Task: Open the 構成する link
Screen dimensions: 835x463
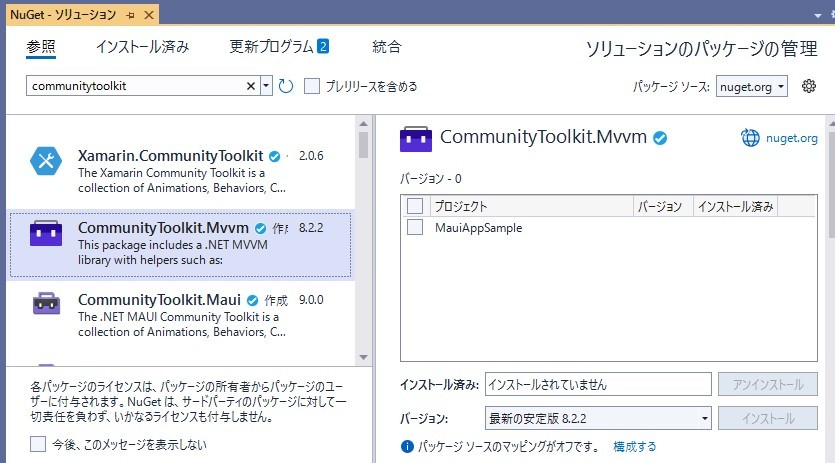Action: [634, 446]
